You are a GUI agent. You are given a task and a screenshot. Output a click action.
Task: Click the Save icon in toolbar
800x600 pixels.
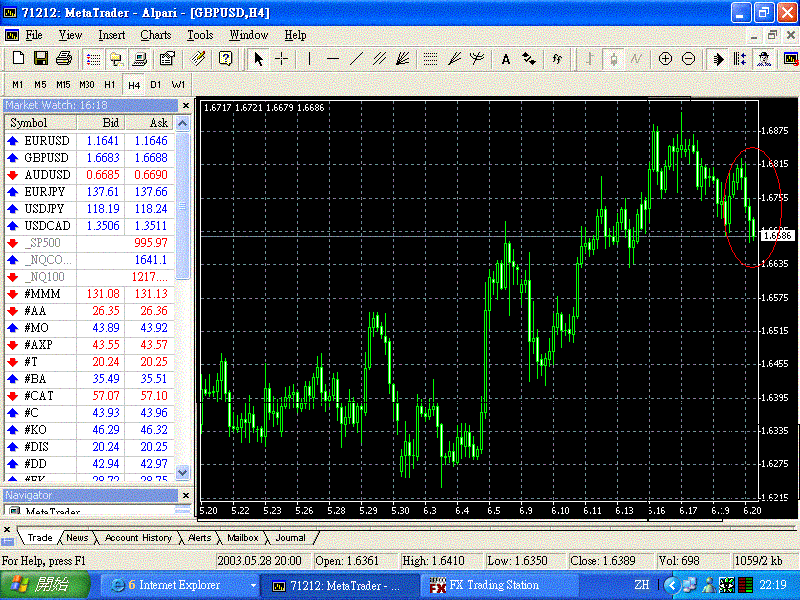[41, 59]
